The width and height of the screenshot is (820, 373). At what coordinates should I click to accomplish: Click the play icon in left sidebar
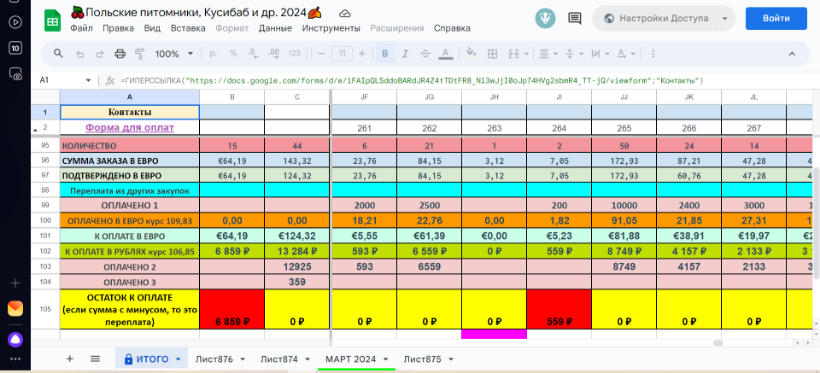[x=15, y=22]
